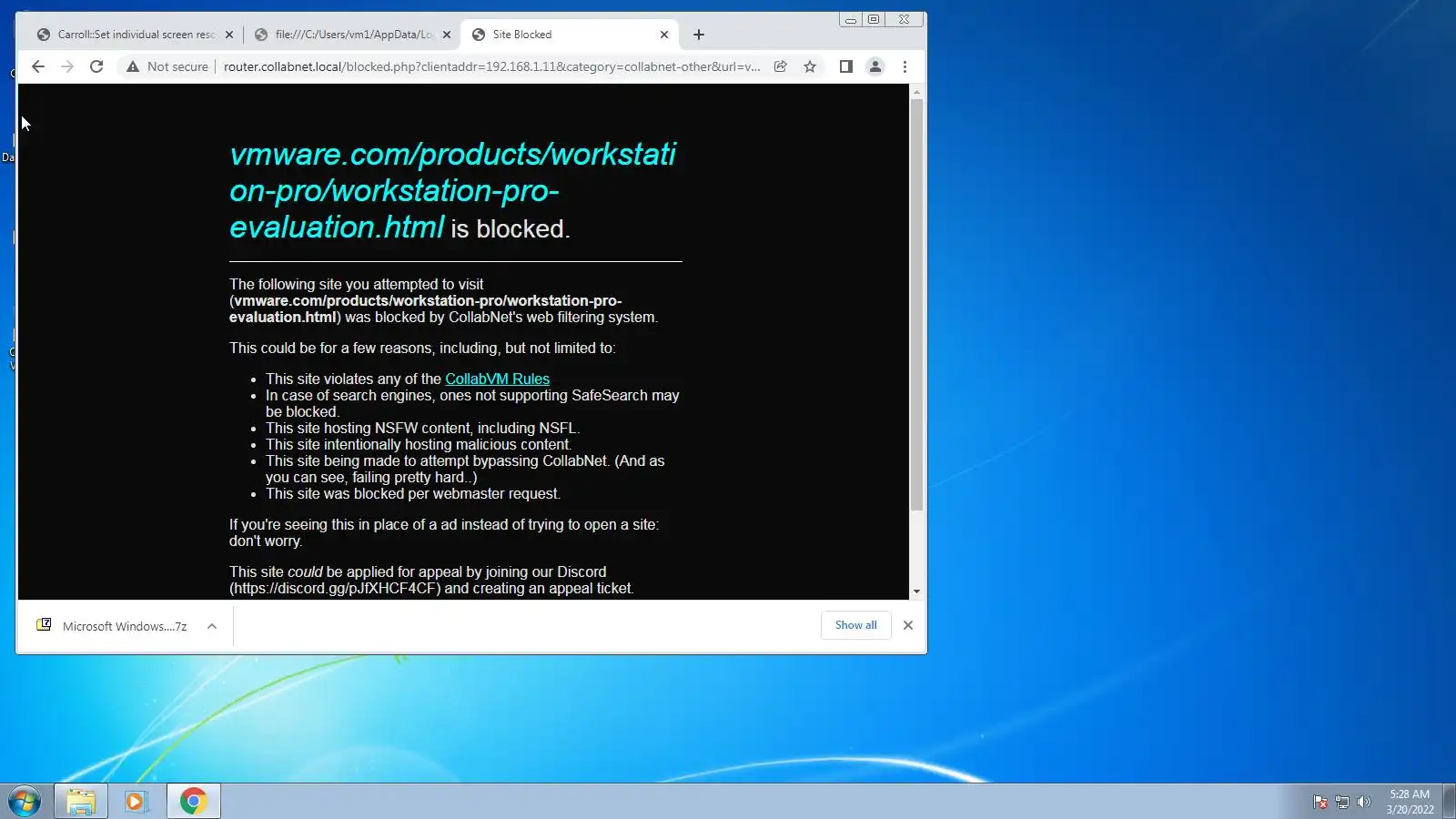Click the Discord invite URL text
The image size is (1456, 819).
[x=335, y=588]
